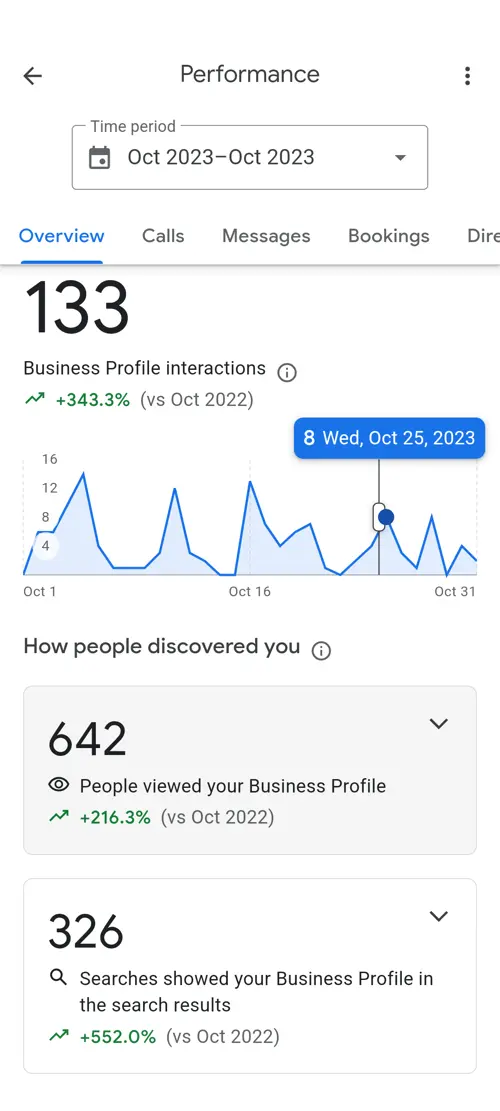This screenshot has height=1111, width=500.
Task: Tap info icon beside Business Profile interactions
Action: coord(286,372)
